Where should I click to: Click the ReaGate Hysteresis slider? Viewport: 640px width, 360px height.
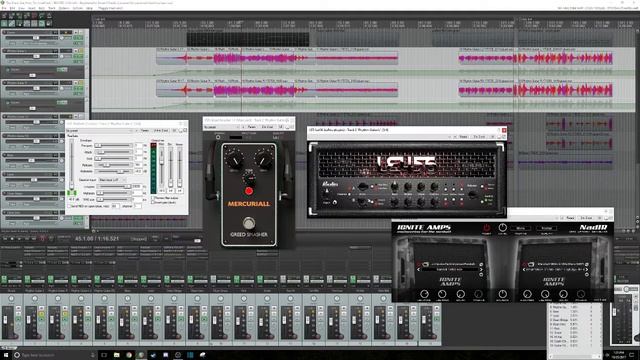[113, 171]
